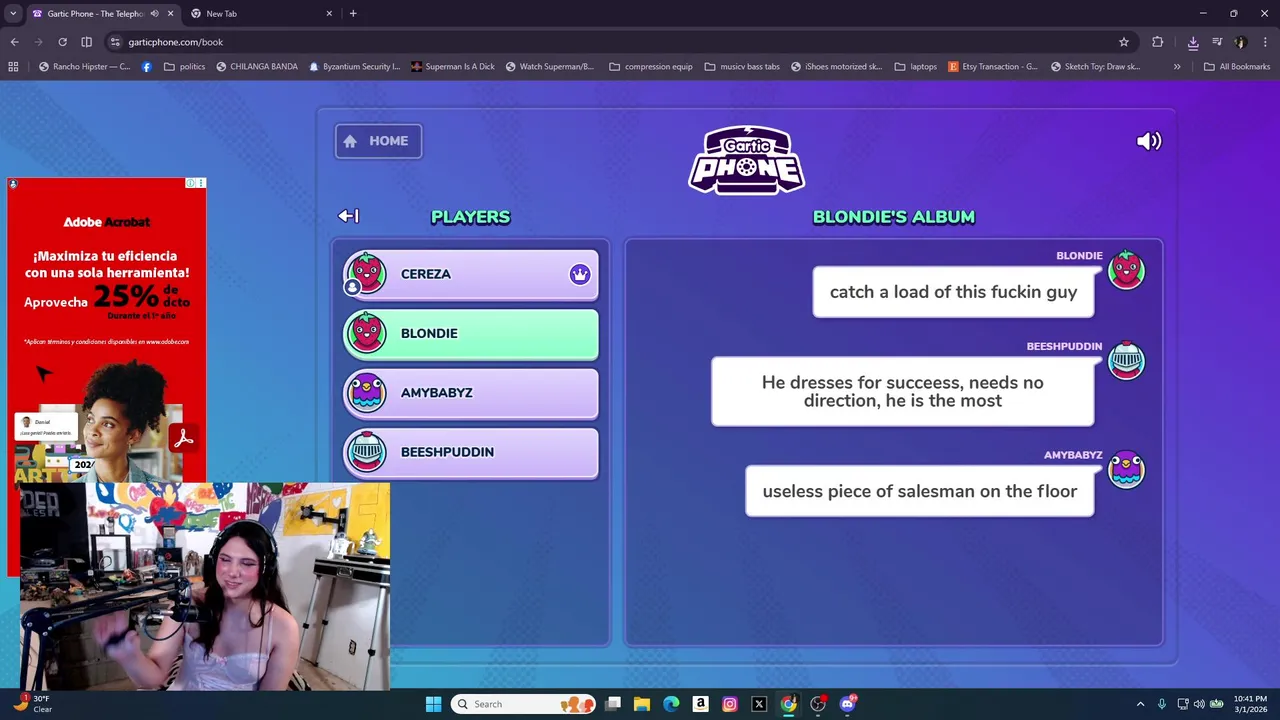Image resolution: width=1280 pixels, height=720 pixels.
Task: Open Instagram from the taskbar
Action: pos(730,704)
